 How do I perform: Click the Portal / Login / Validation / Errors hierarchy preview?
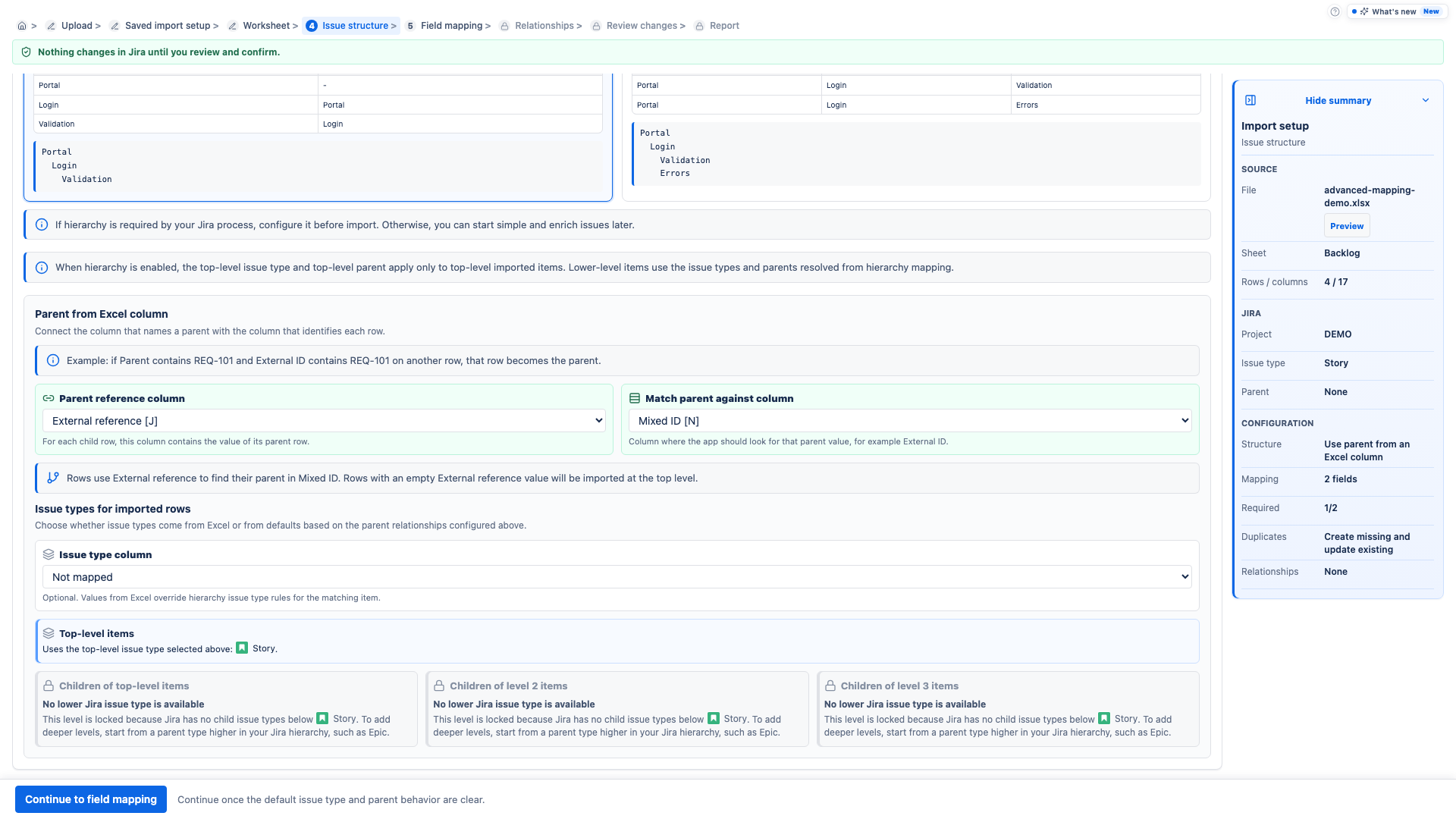916,153
